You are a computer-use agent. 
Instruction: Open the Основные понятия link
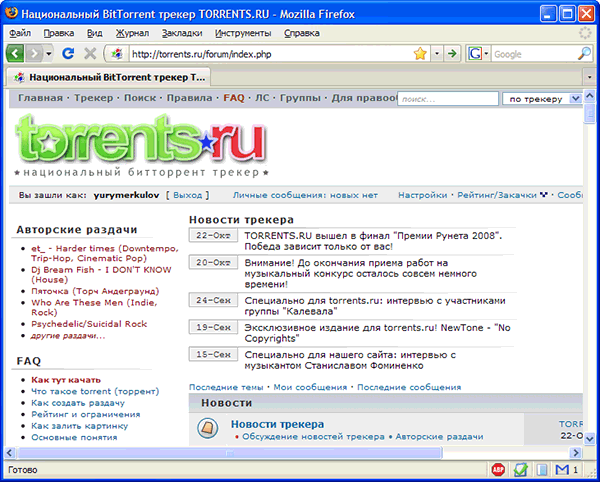(x=74, y=437)
